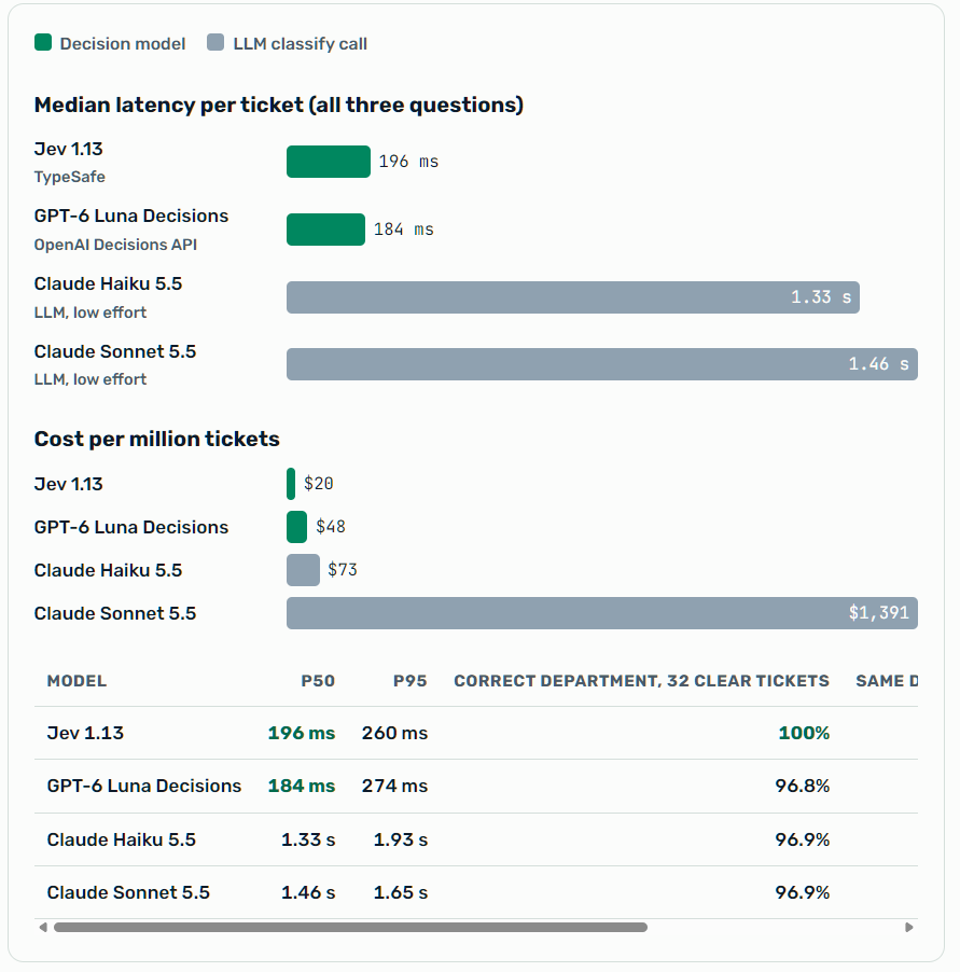The image size is (960, 972).
Task: Click GPT-6 Luna Decisions in the latency chart
Action: [131, 216]
